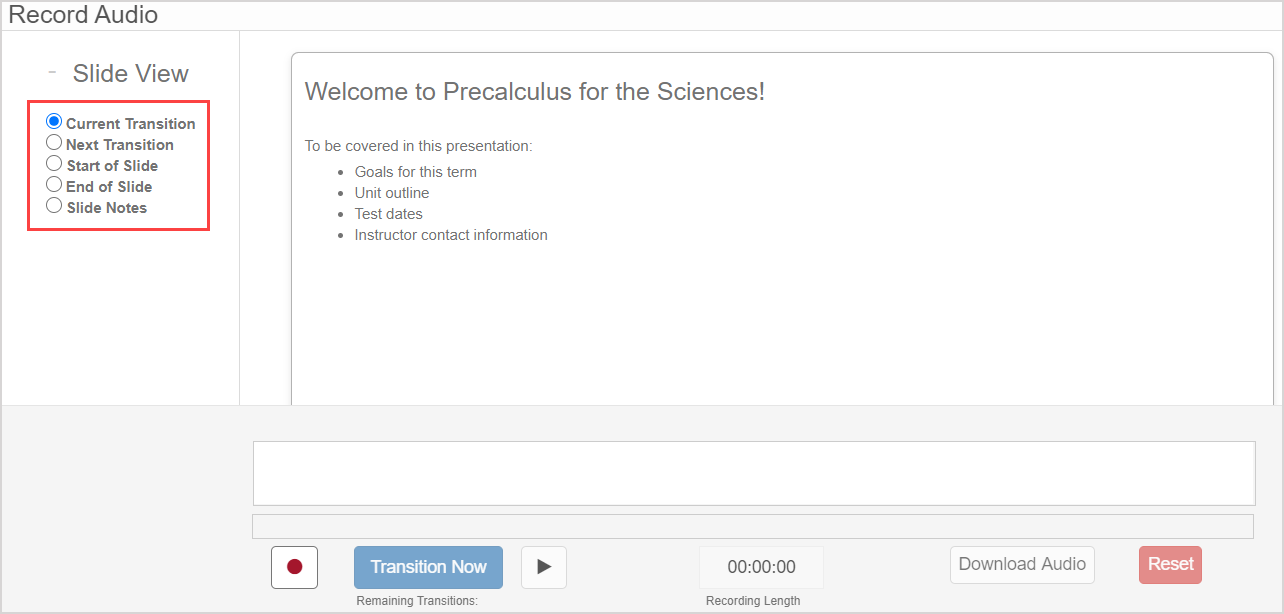Image resolution: width=1284 pixels, height=614 pixels.
Task: Click the Welcome to Precalculus slide title
Action: 534,92
